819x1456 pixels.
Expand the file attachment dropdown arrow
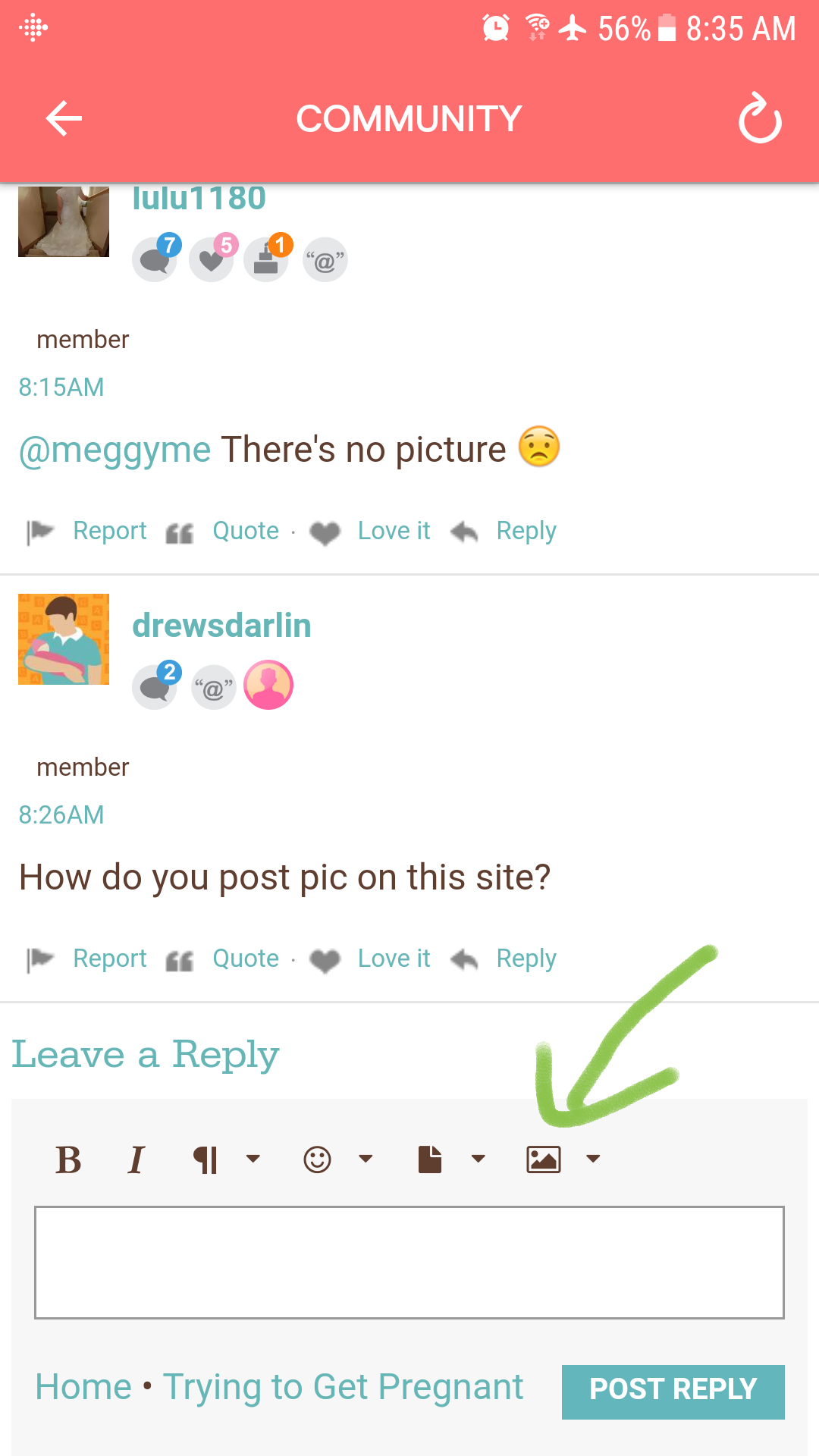(x=478, y=1159)
